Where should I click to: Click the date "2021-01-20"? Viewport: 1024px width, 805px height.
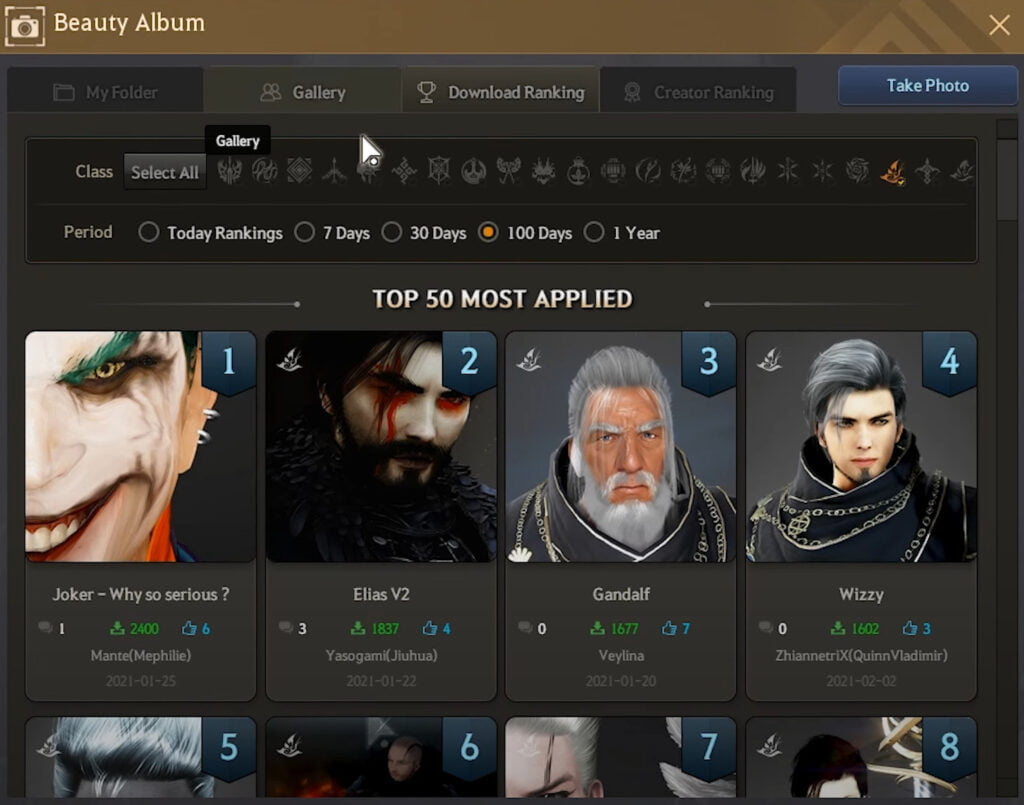click(621, 681)
